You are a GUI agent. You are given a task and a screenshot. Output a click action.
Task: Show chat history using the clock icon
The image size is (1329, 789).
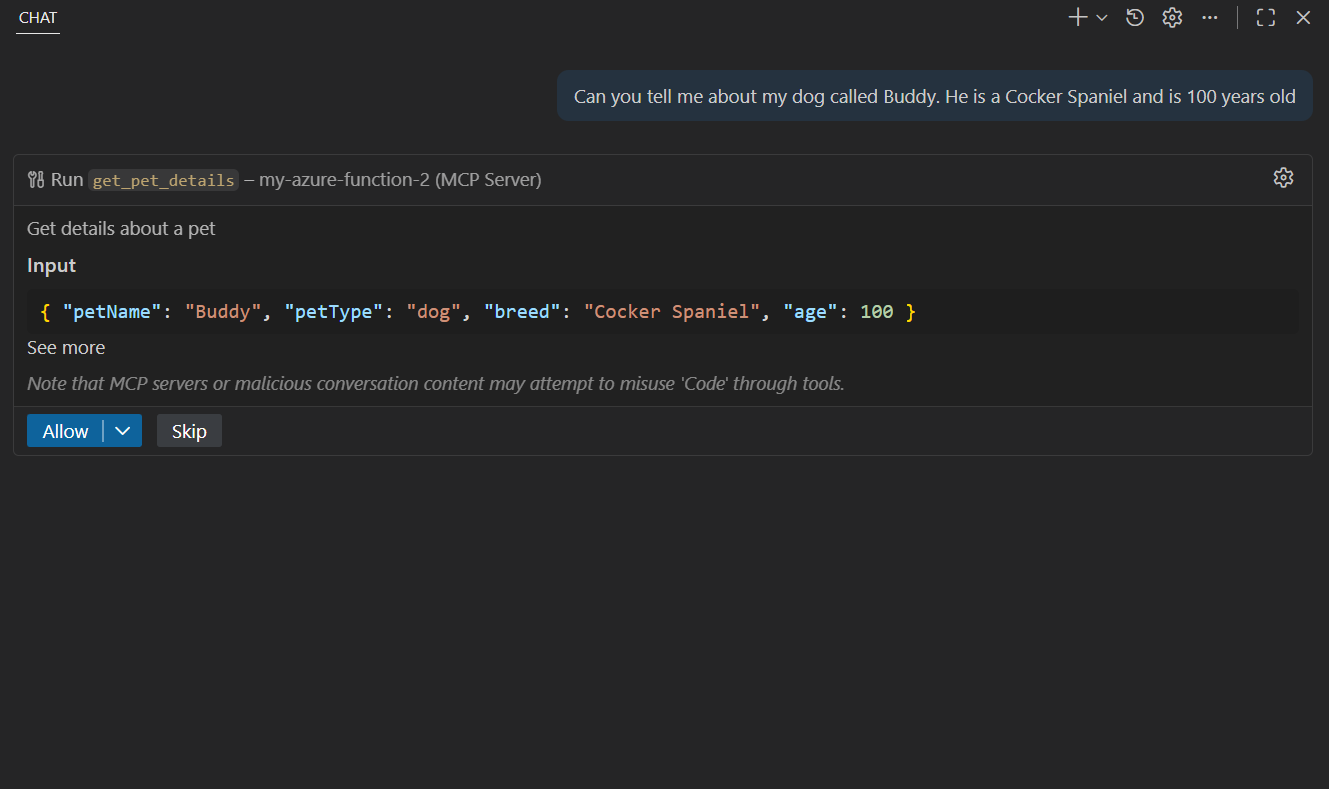(1135, 17)
